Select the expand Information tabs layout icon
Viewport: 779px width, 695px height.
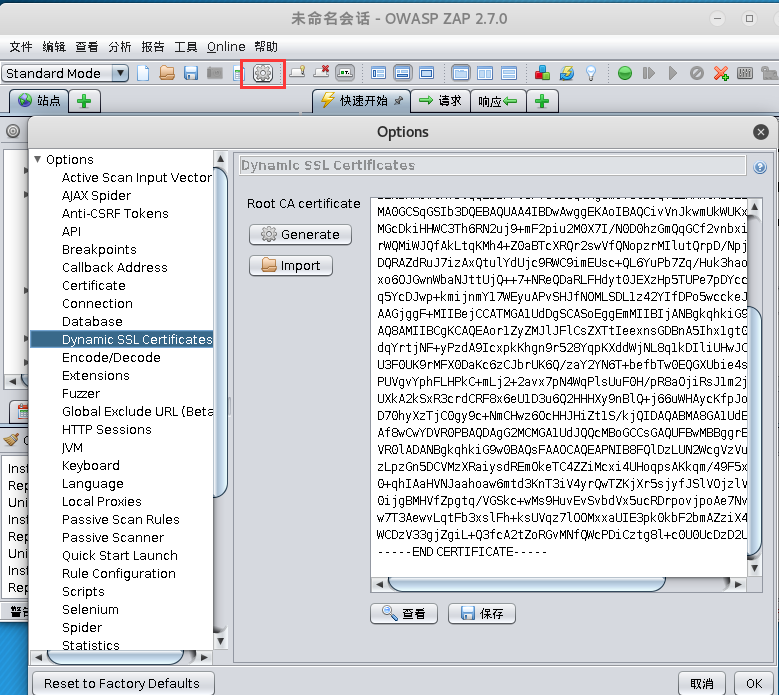coord(402,74)
